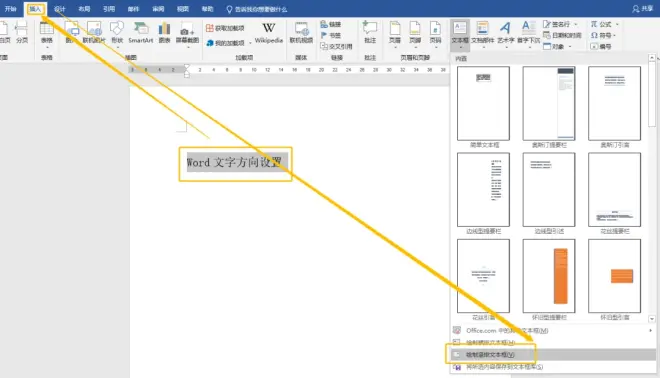Image resolution: width=660 pixels, height=378 pixels.
Task: Insert WordArt (艺术字)
Action: (506, 33)
